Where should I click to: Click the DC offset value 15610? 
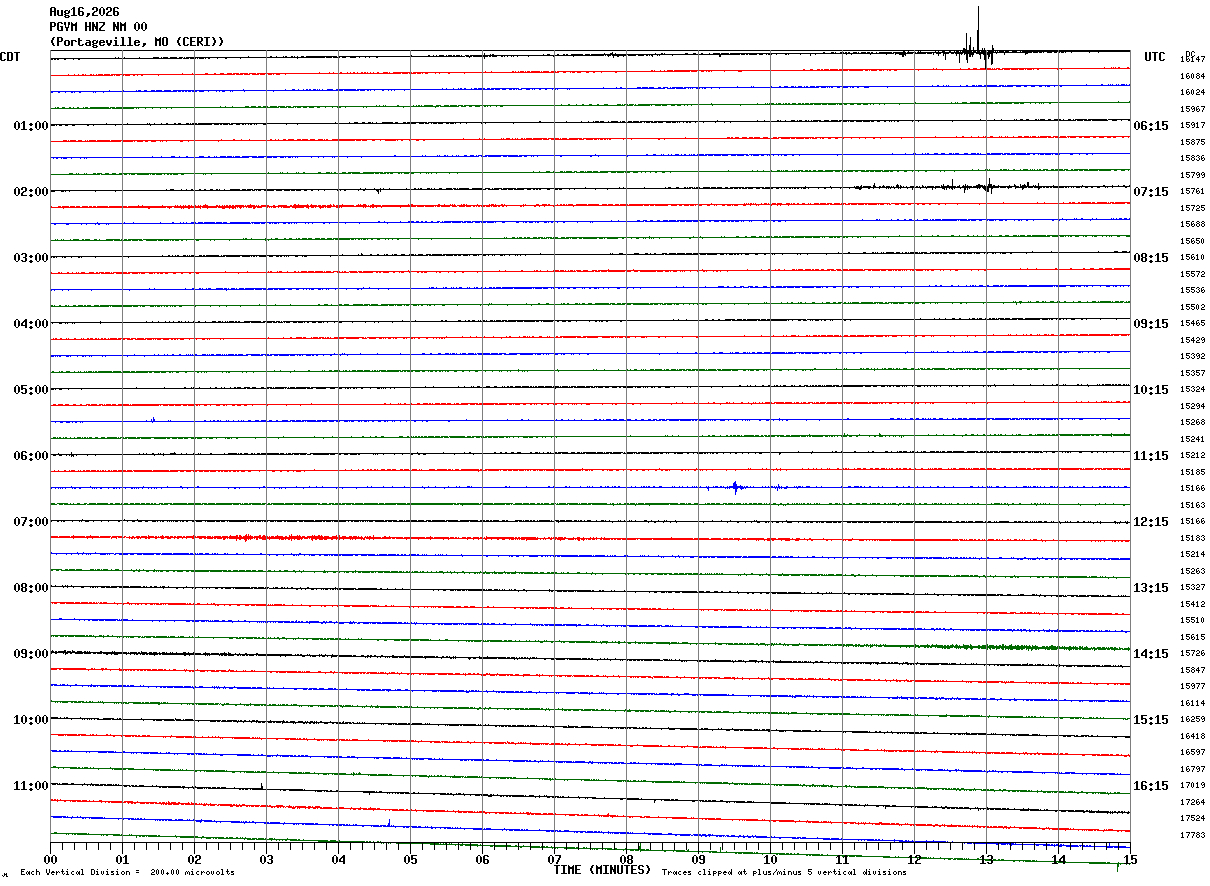(1192, 258)
